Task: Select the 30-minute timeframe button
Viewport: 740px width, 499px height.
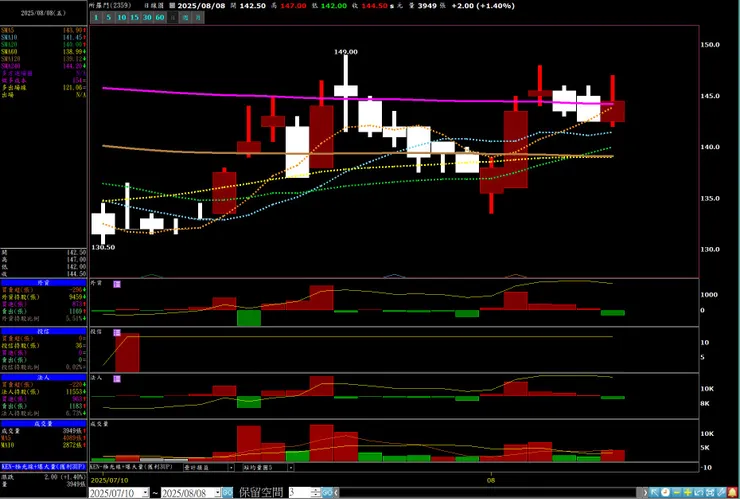Action: coord(147,17)
